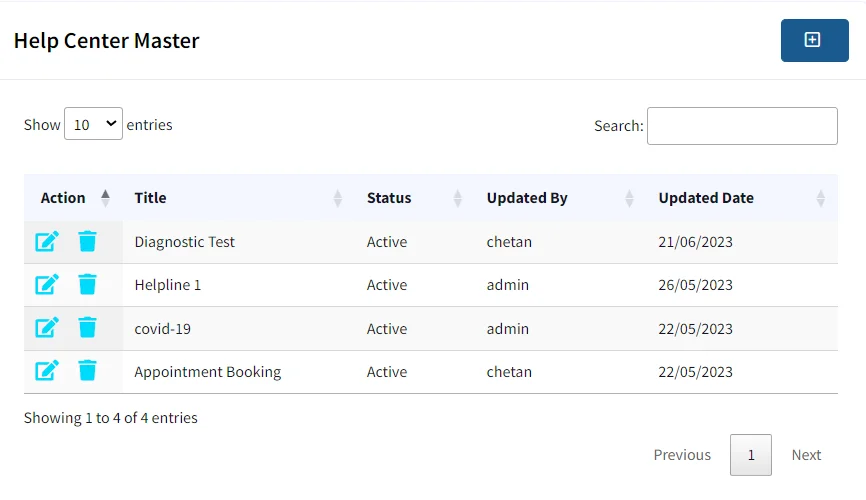Image resolution: width=866 pixels, height=500 pixels.
Task: Edit the Appointment Booking entry
Action: tap(47, 371)
